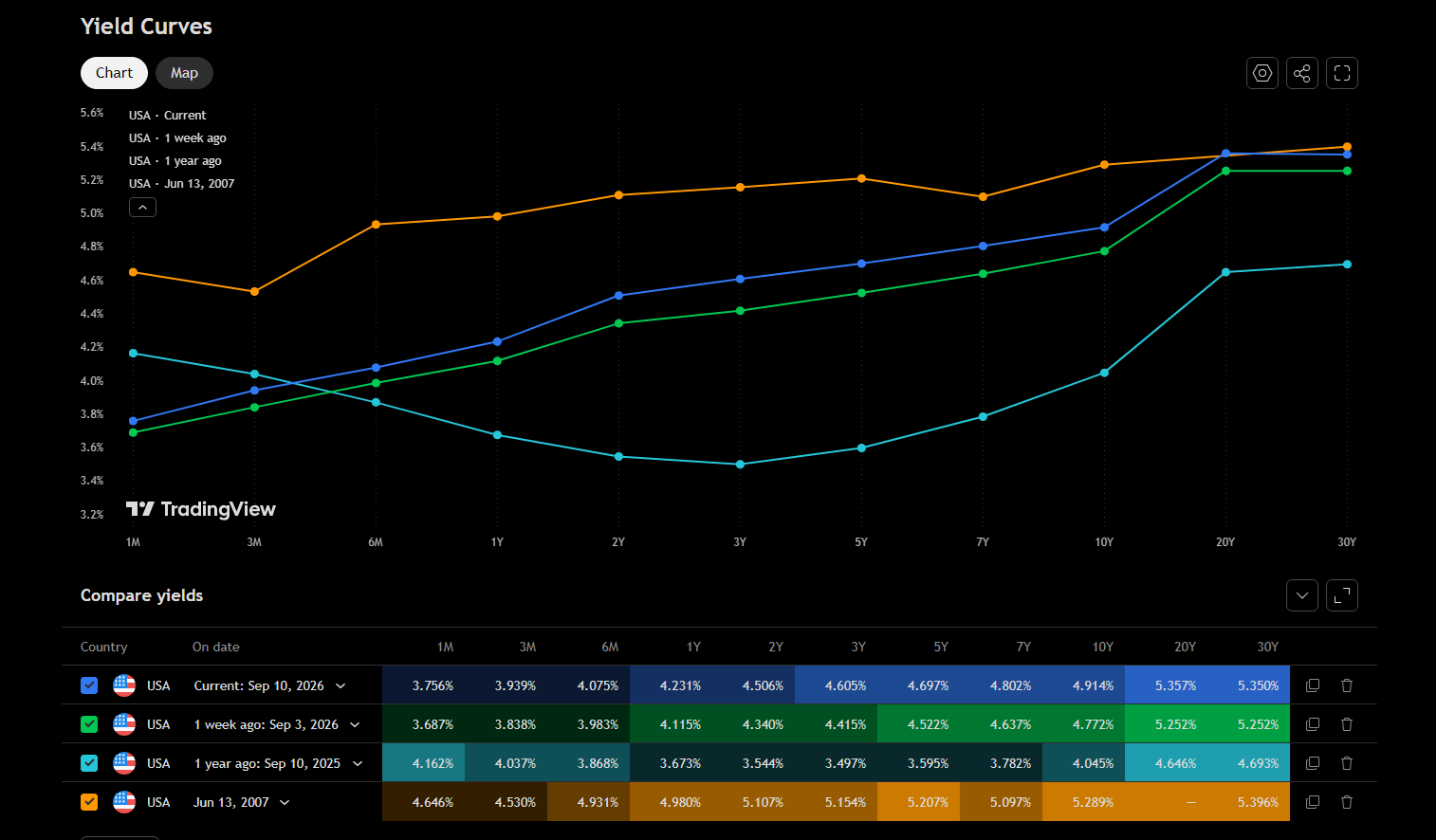The image size is (1436, 840).
Task: Uncheck the blue Current USA checkbox
Action: pos(89,685)
